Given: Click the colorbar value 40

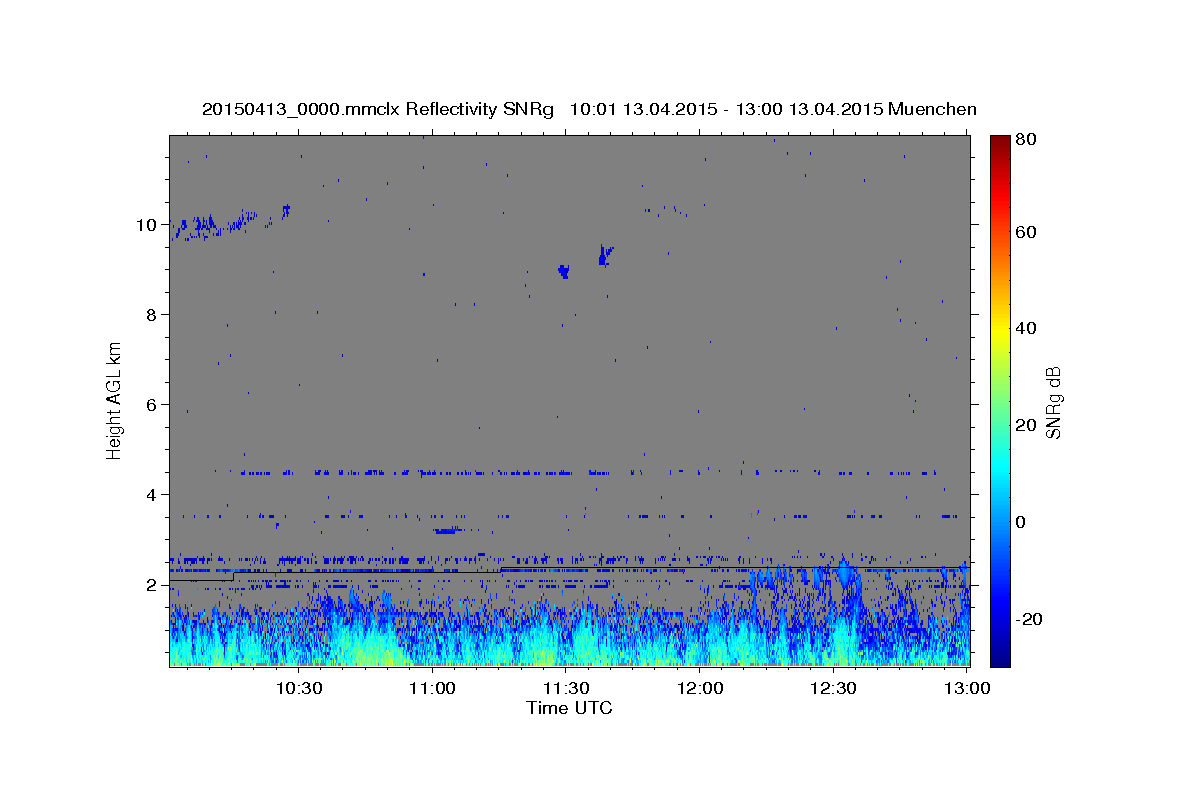Looking at the screenshot, I should click(x=1026, y=328).
